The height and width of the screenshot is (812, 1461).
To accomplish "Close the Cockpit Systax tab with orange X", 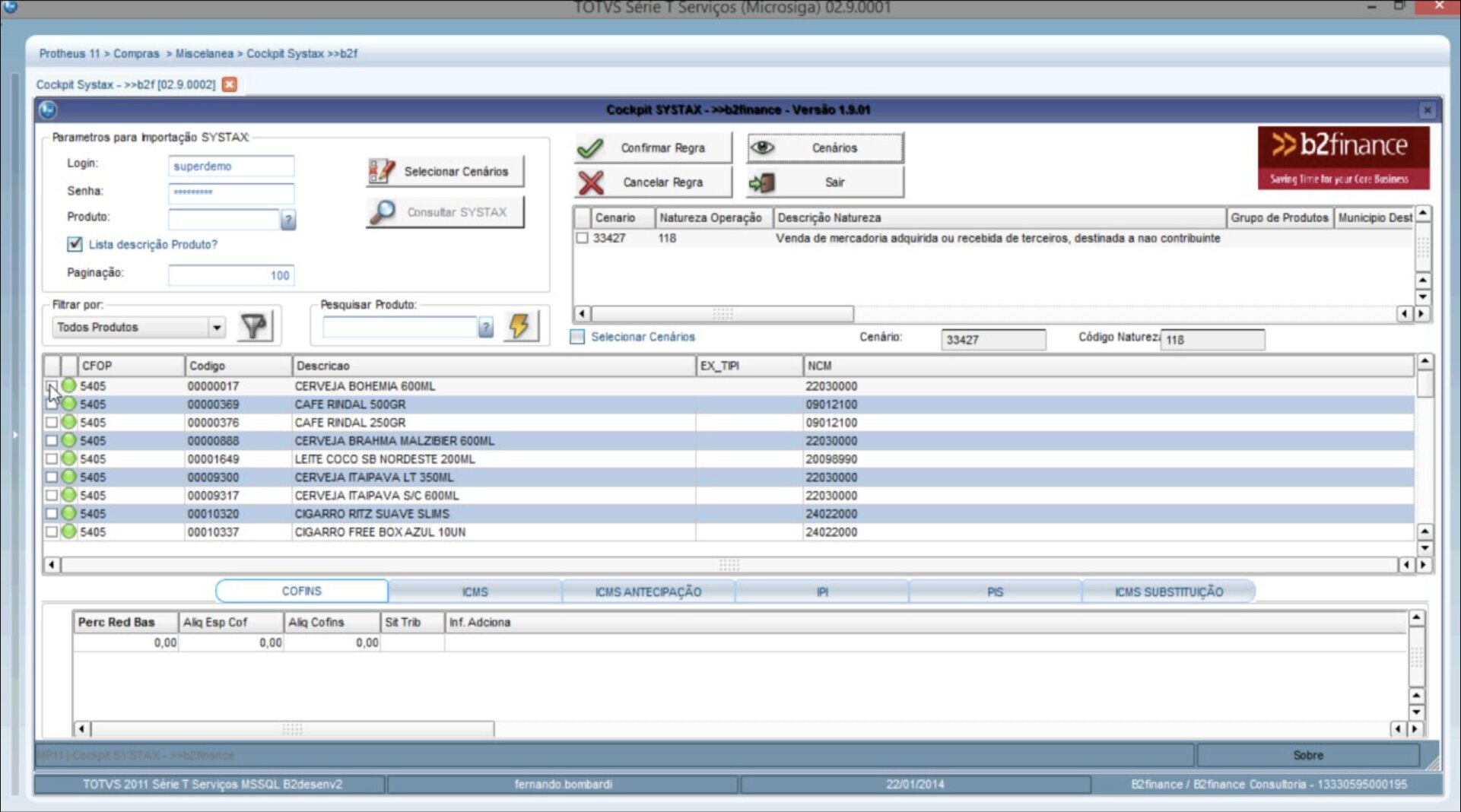I will coord(229,84).
